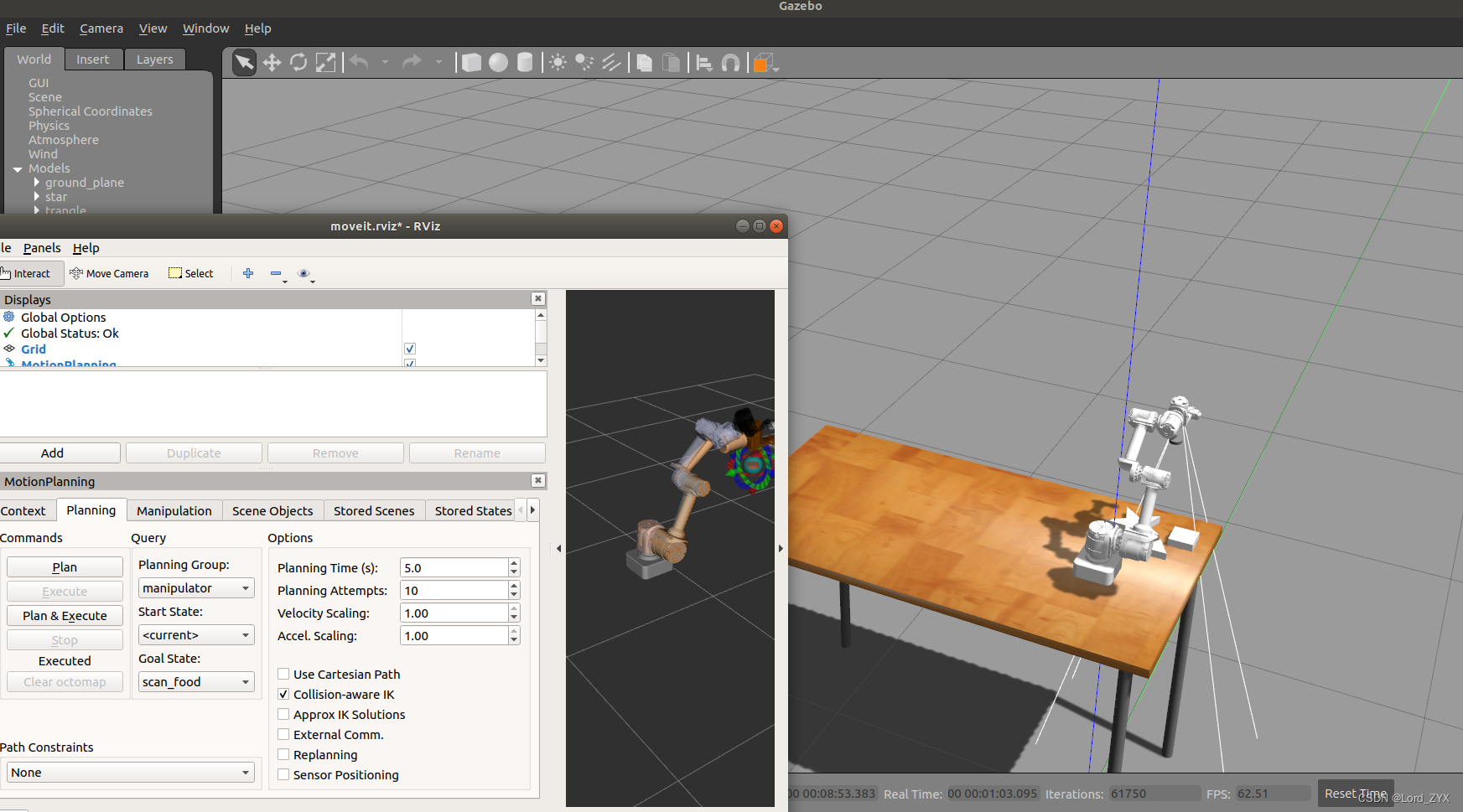Screen dimensions: 1463x812
Task: Activate the rotate mode tool in Gazebo
Action: pyautogui.click(x=298, y=63)
